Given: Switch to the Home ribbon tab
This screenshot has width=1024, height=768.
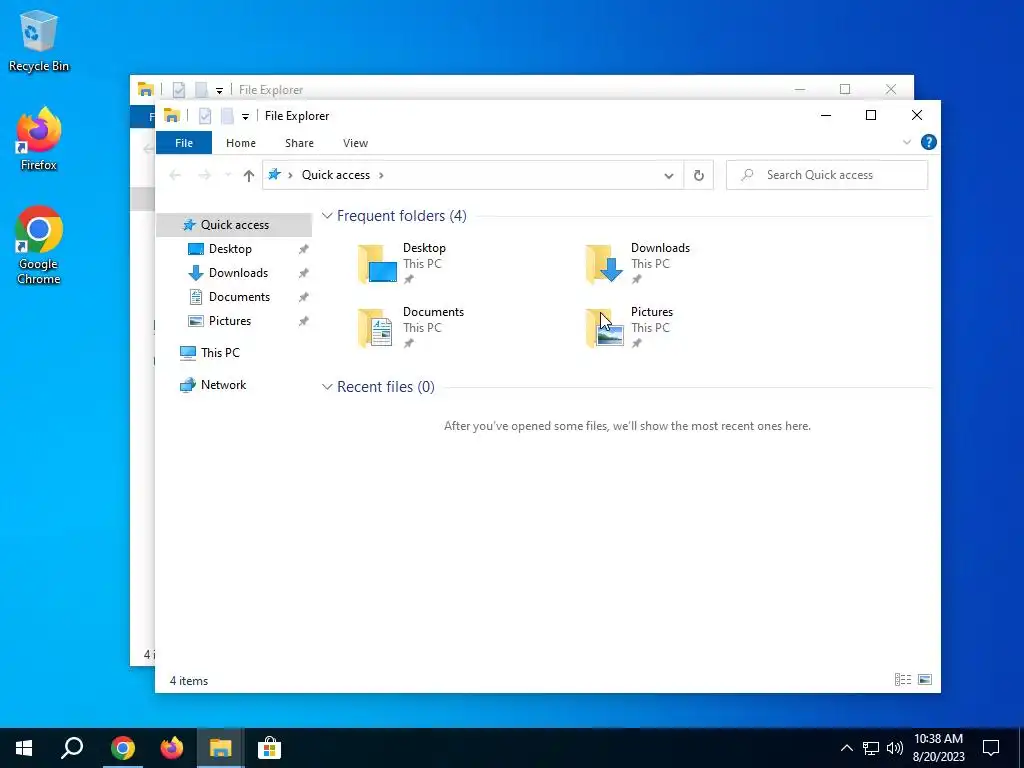Looking at the screenshot, I should click(x=241, y=143).
